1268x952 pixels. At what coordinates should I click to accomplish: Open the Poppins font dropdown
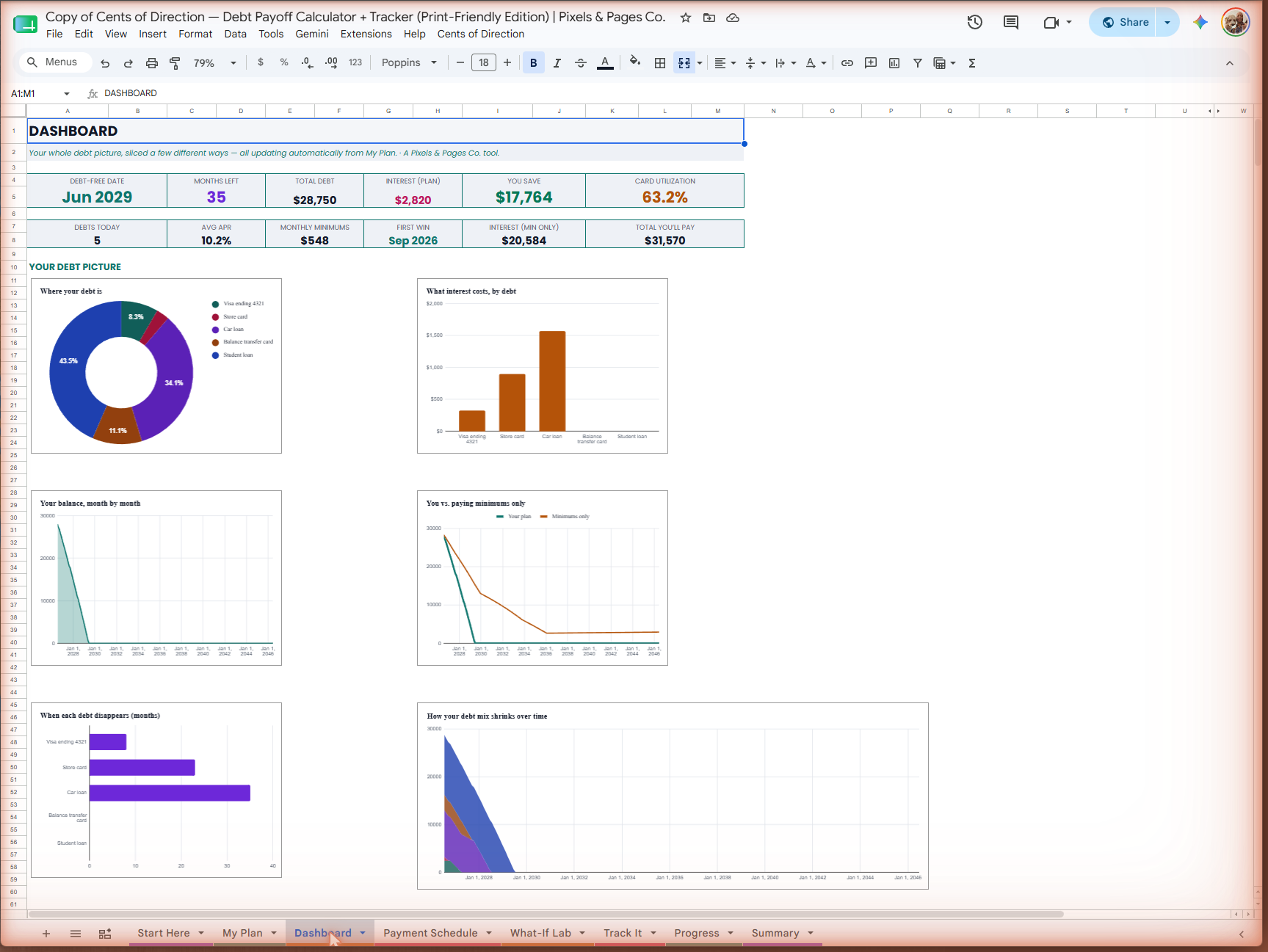point(409,63)
